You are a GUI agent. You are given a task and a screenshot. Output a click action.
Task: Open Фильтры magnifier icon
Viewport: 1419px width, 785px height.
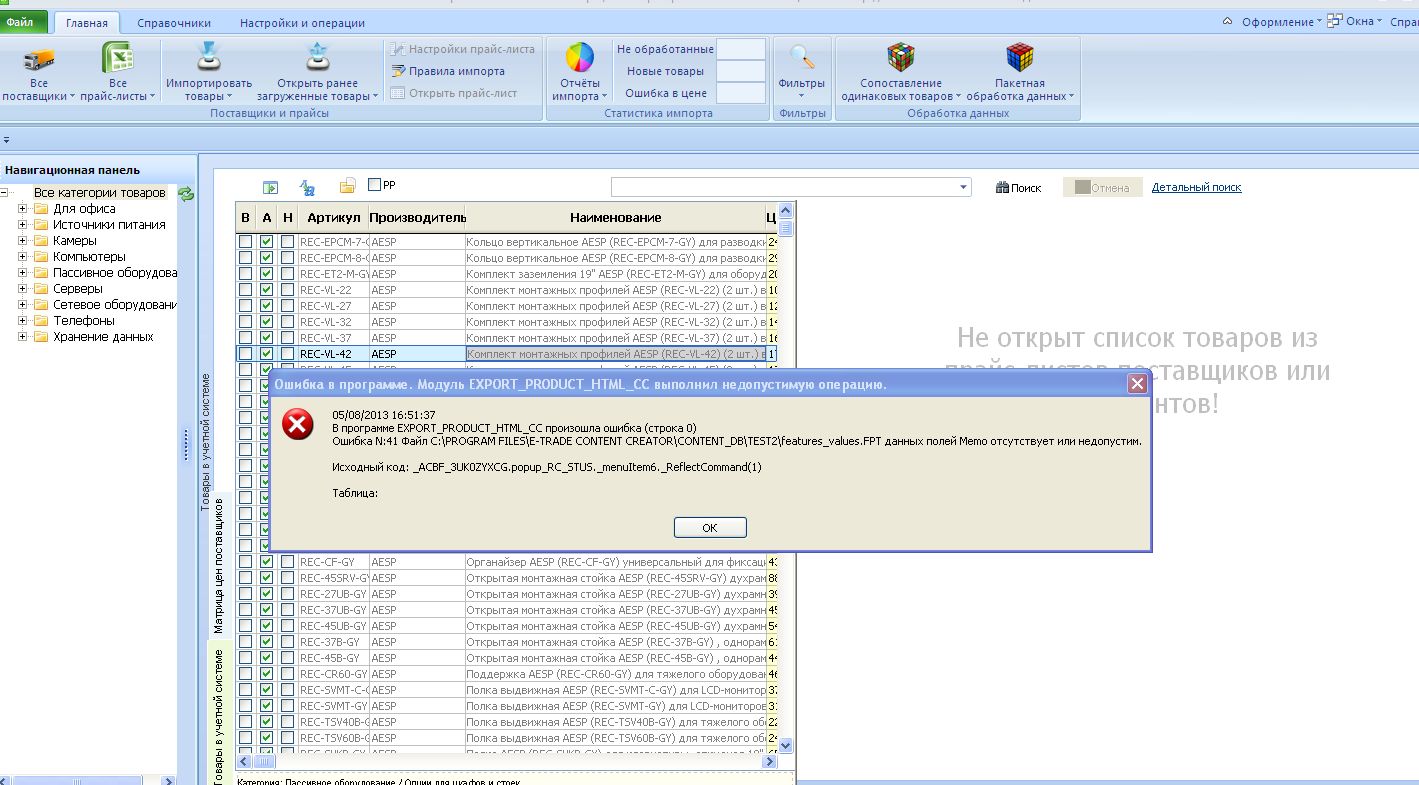(x=802, y=58)
